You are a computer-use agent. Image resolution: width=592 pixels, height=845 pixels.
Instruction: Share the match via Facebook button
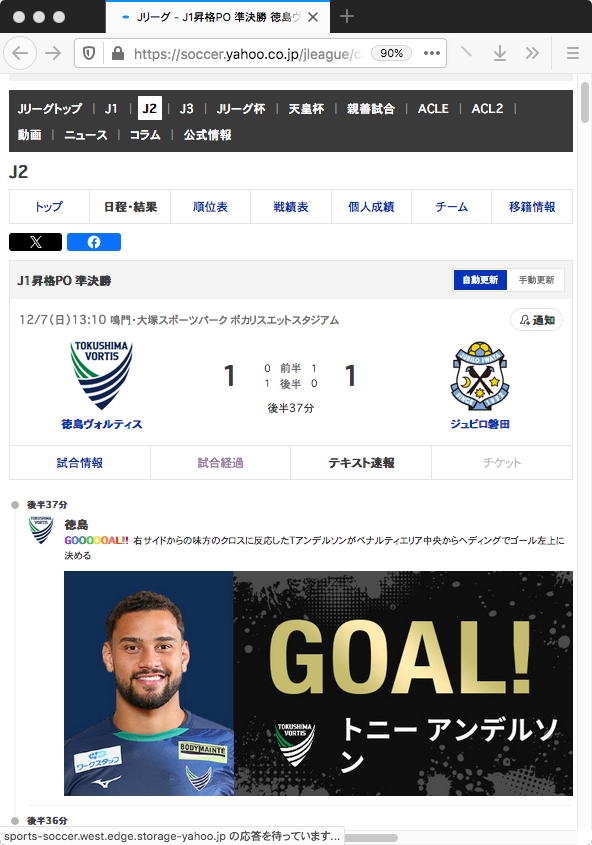94,242
